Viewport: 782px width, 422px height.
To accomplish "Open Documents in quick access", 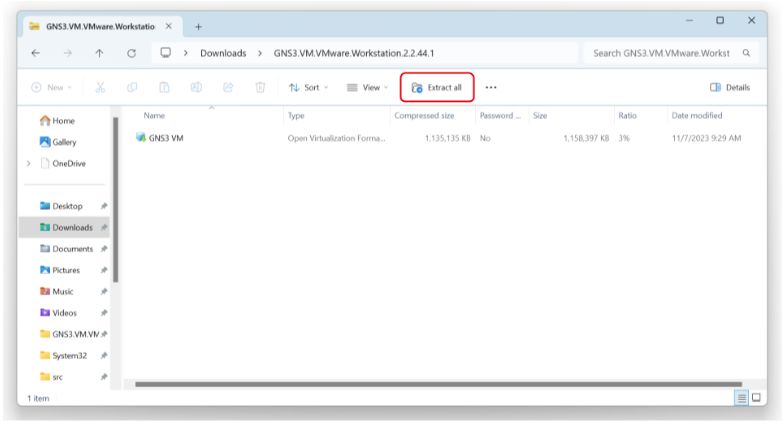I will click(66, 249).
